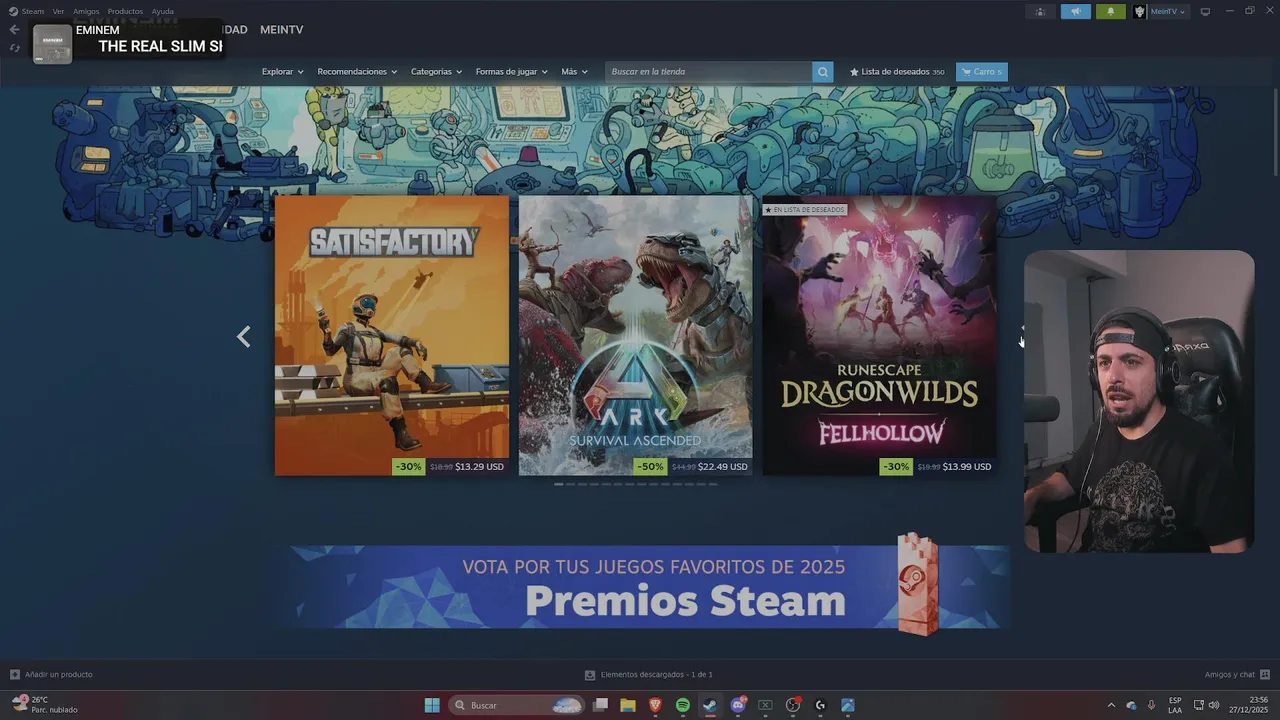Image resolution: width=1280 pixels, height=720 pixels.
Task: Click the Task View taskbar icon
Action: click(x=601, y=705)
